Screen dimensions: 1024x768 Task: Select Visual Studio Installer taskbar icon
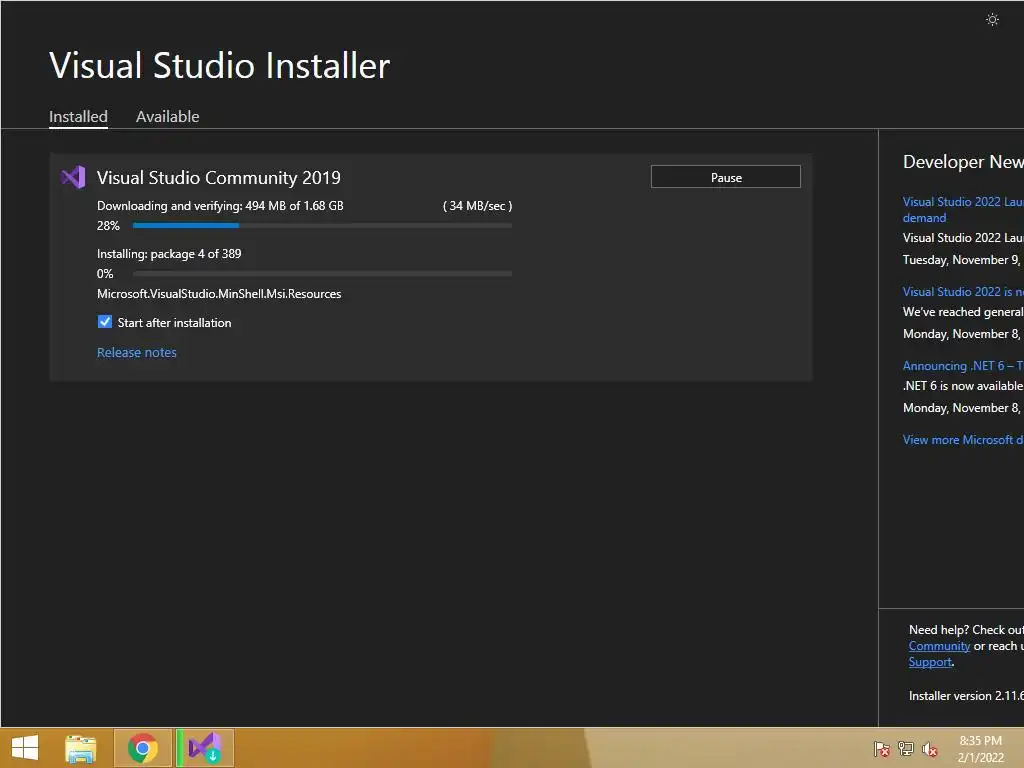204,748
